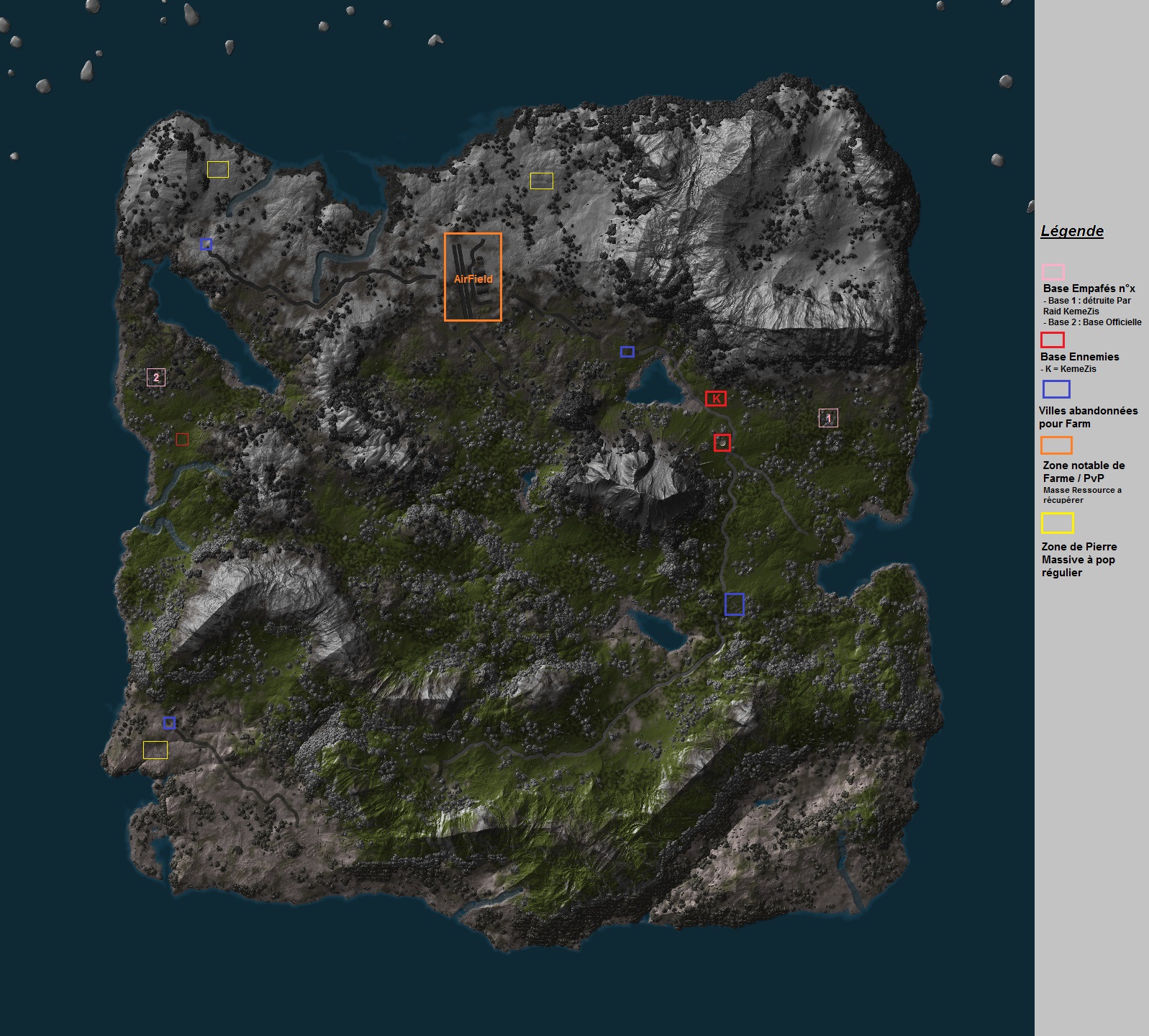Click the red legend swatch
This screenshot has height=1036, width=1149.
(1053, 340)
